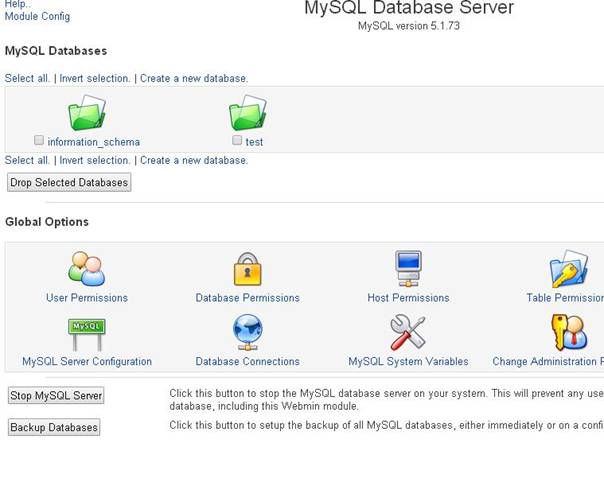604x482 pixels.
Task: Click the Stop MySQL Server button
Action: pos(56,395)
